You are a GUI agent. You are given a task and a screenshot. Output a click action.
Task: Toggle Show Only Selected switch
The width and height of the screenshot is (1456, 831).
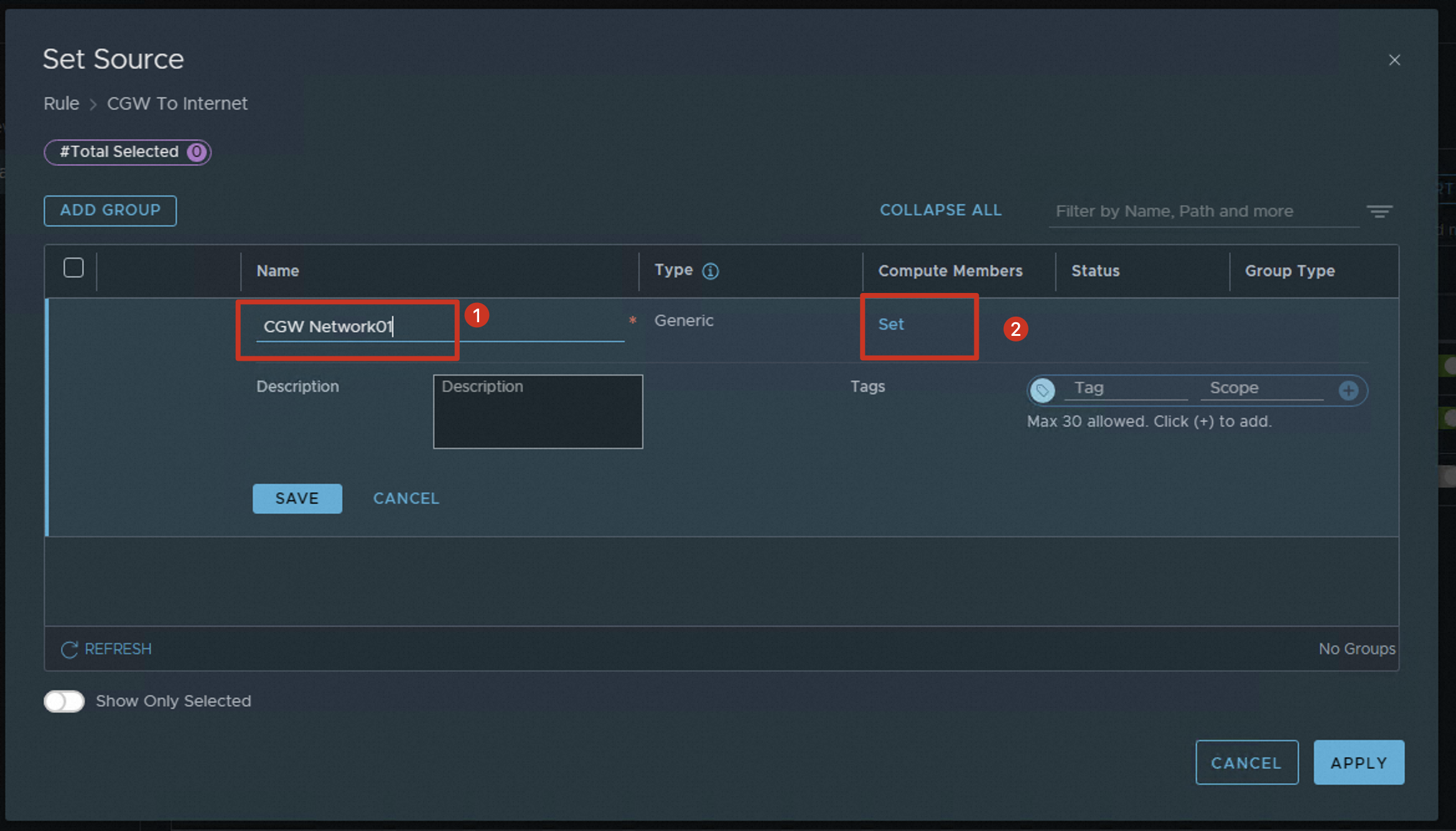coord(64,701)
